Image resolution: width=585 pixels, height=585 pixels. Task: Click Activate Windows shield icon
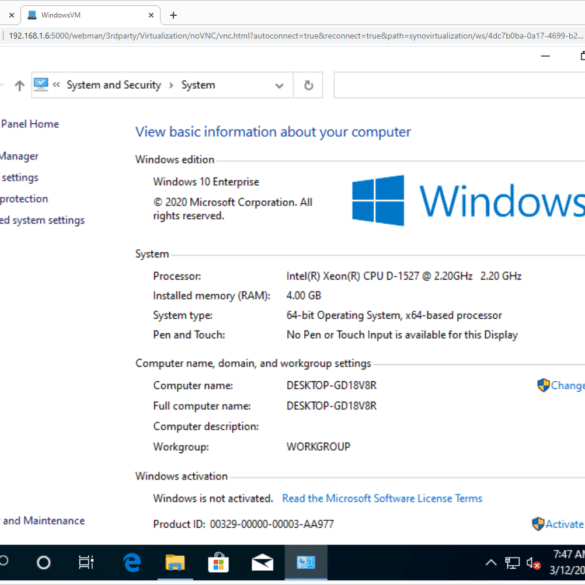point(538,524)
